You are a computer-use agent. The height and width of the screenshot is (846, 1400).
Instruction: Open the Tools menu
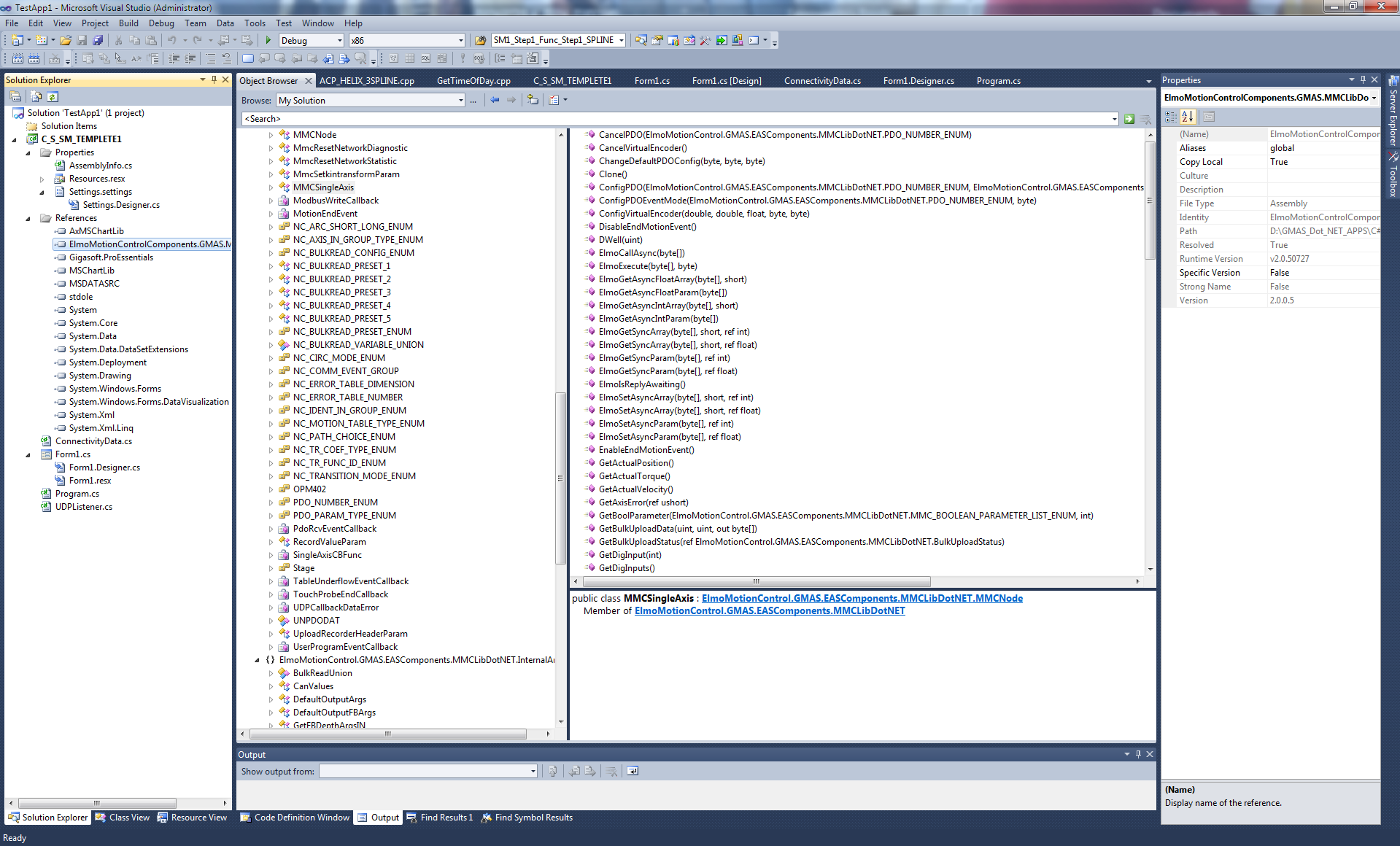pyautogui.click(x=255, y=23)
